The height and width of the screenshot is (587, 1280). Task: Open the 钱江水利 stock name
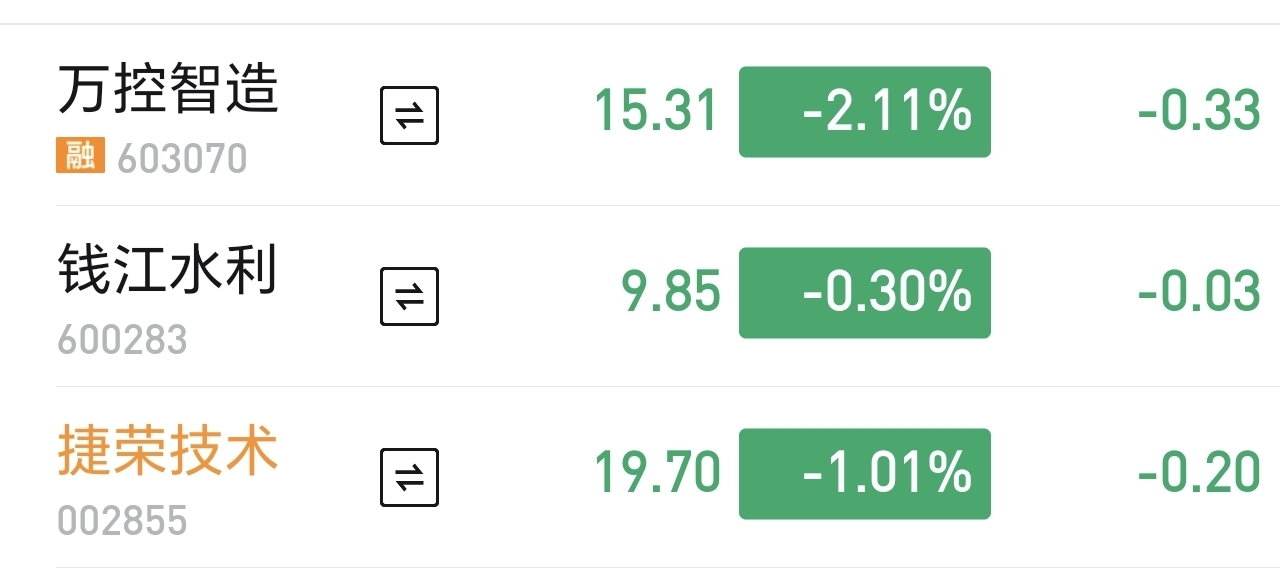(x=168, y=270)
